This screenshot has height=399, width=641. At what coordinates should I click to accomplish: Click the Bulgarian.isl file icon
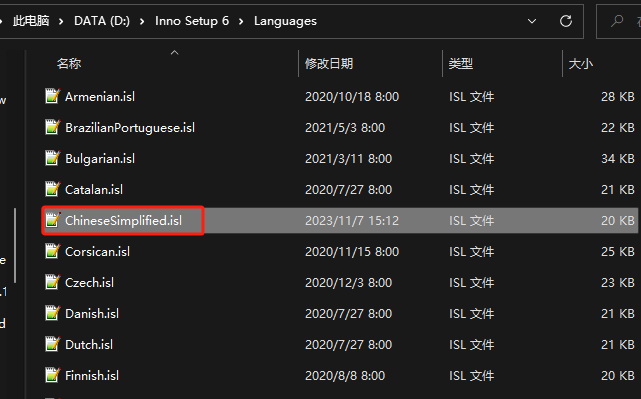(52, 159)
